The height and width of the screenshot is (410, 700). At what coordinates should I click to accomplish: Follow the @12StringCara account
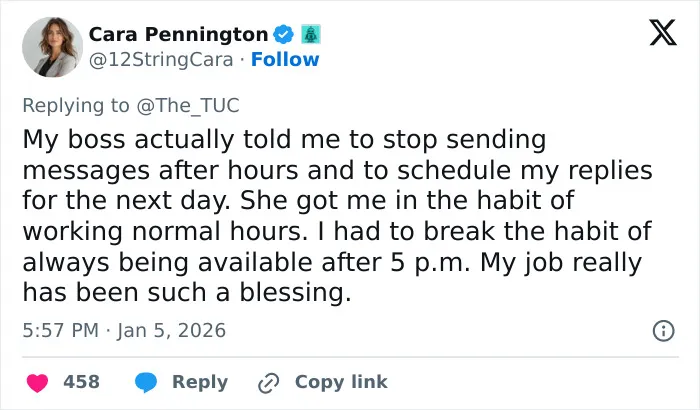(x=285, y=59)
